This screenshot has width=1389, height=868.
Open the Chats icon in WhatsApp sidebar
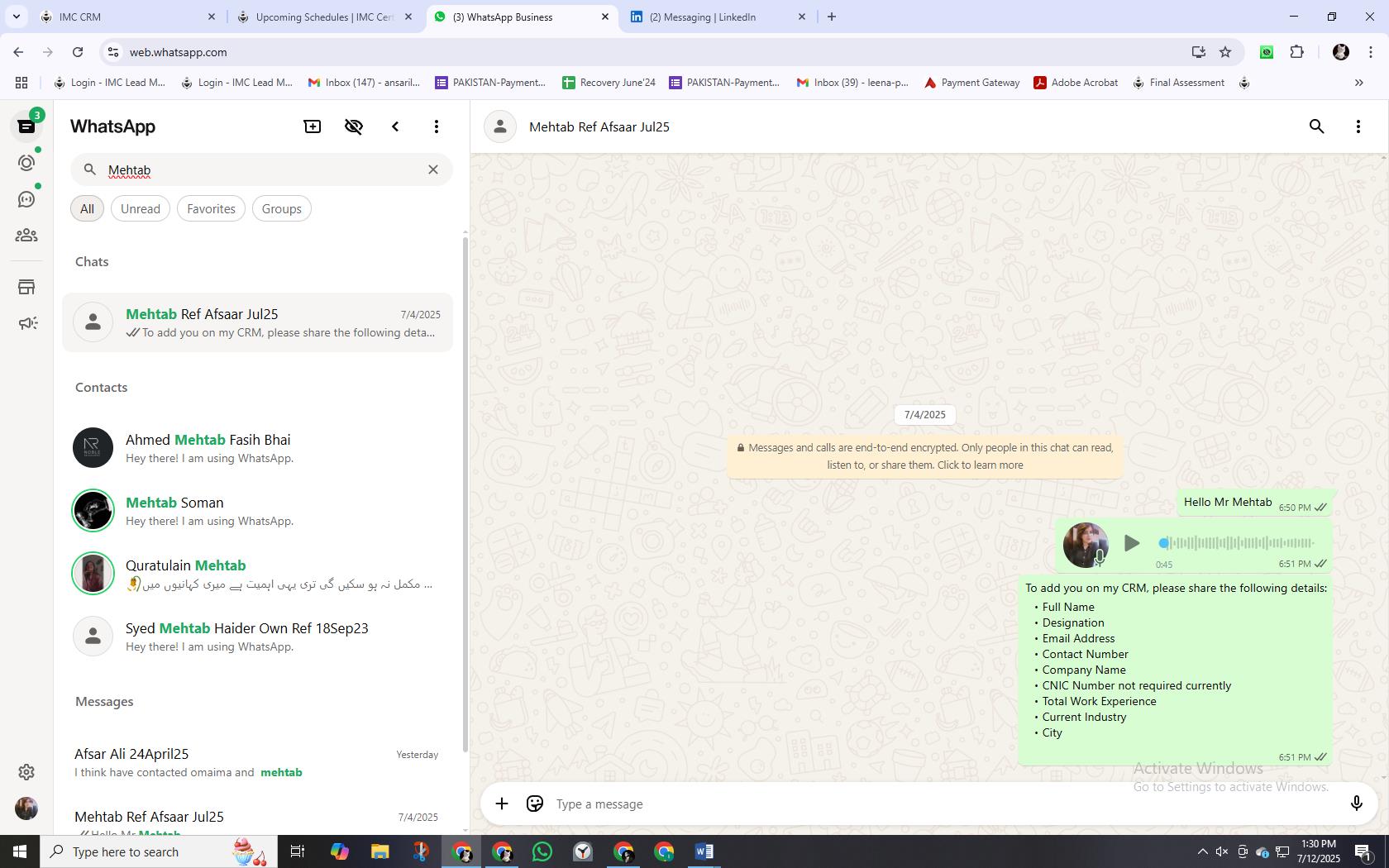pos(26,126)
